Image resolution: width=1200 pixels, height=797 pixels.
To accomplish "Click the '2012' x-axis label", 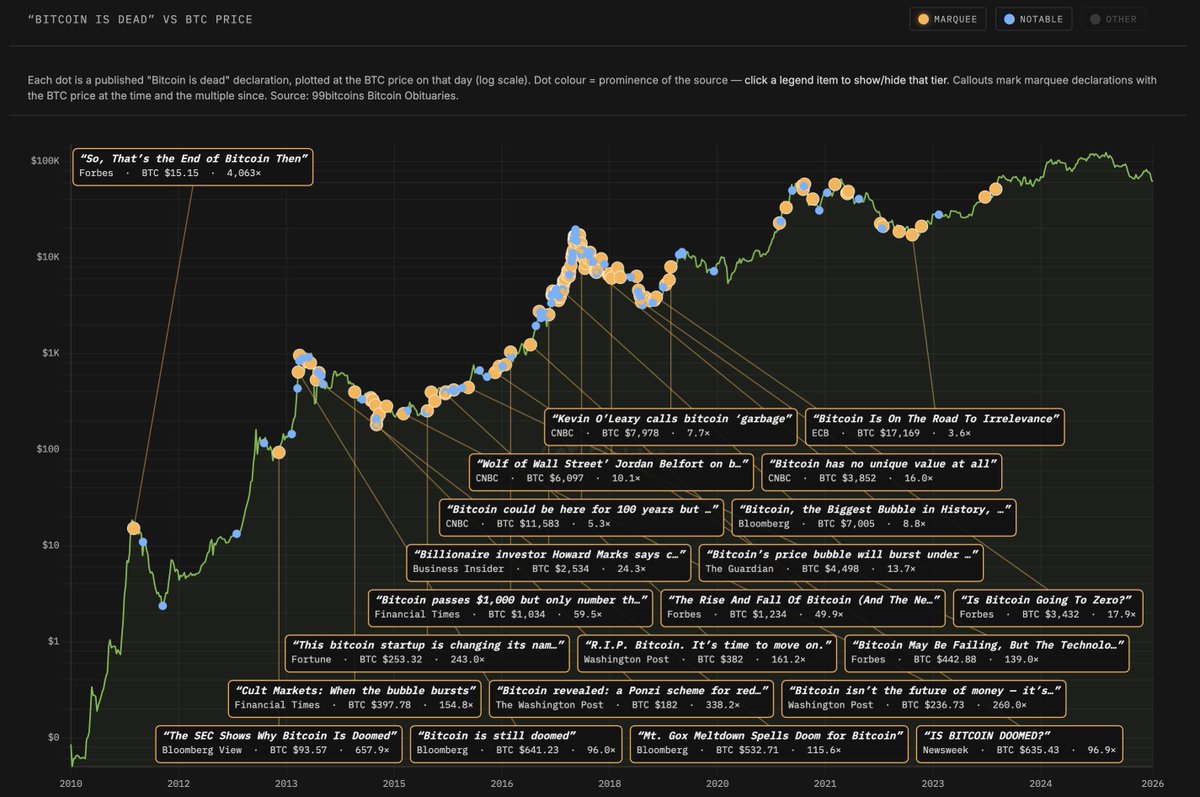I will pos(178,783).
